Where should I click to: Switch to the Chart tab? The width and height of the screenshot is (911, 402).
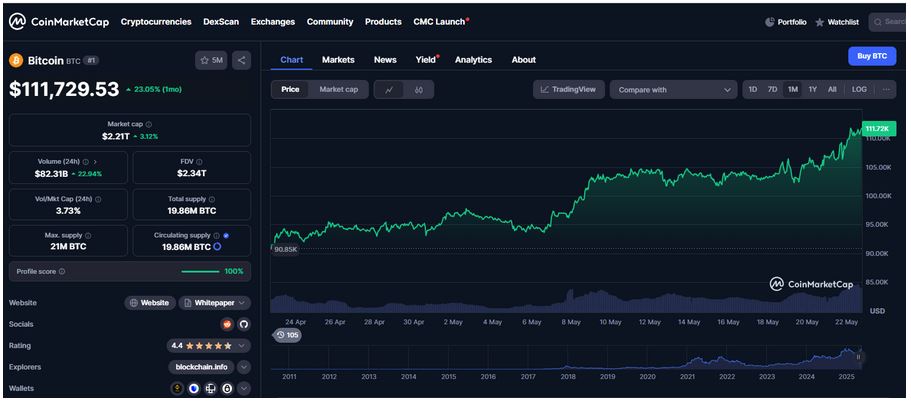point(292,60)
